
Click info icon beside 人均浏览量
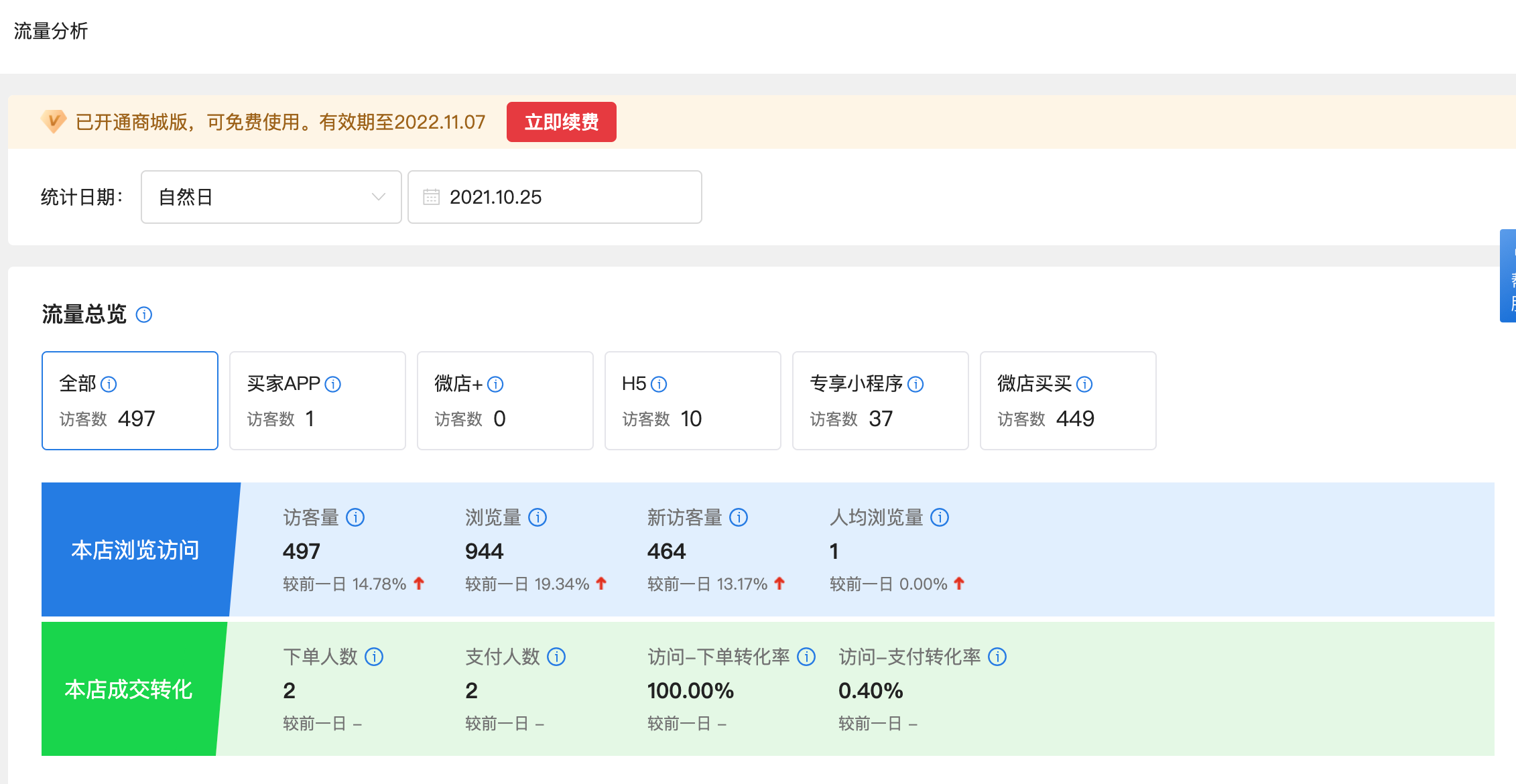940,517
